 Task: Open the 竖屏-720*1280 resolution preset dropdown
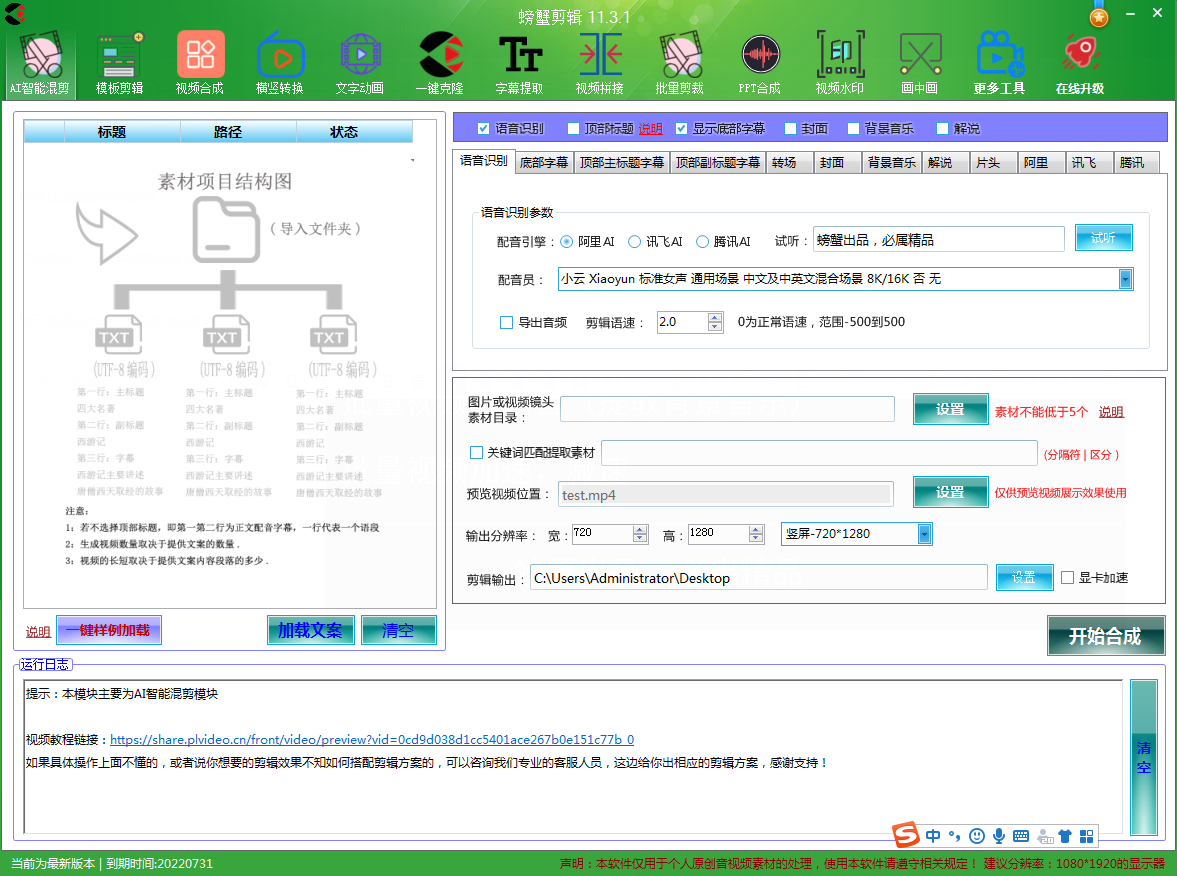924,534
